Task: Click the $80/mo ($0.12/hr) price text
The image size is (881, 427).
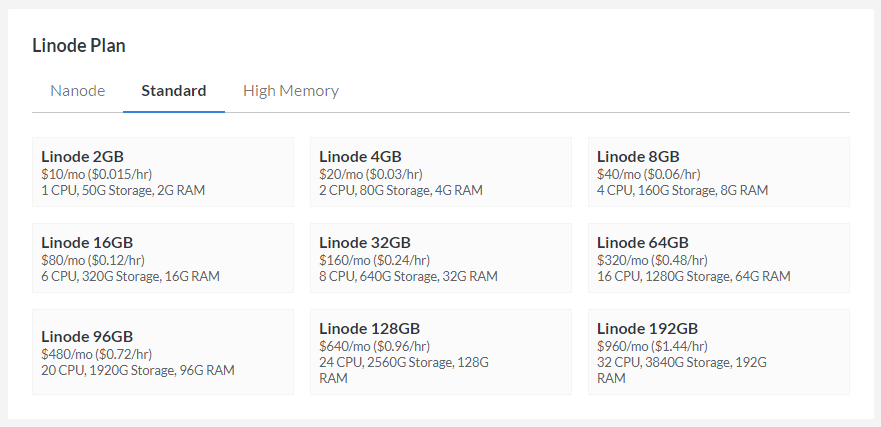Action: pos(93,260)
